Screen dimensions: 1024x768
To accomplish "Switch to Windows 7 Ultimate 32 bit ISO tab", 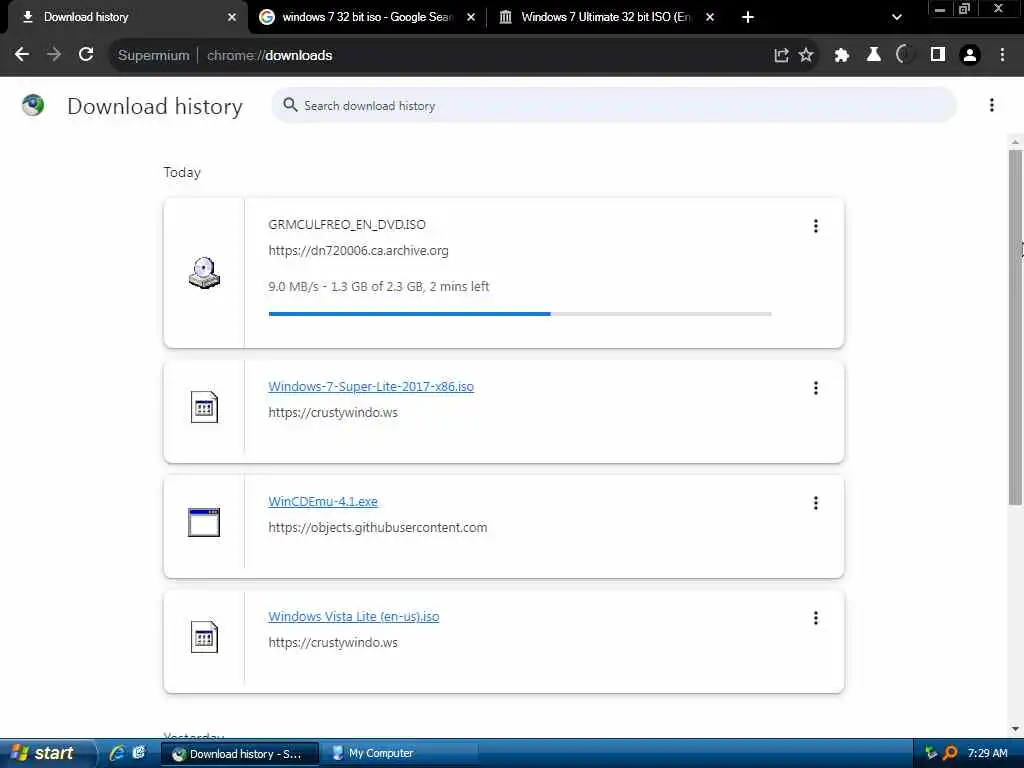I will coord(607,17).
